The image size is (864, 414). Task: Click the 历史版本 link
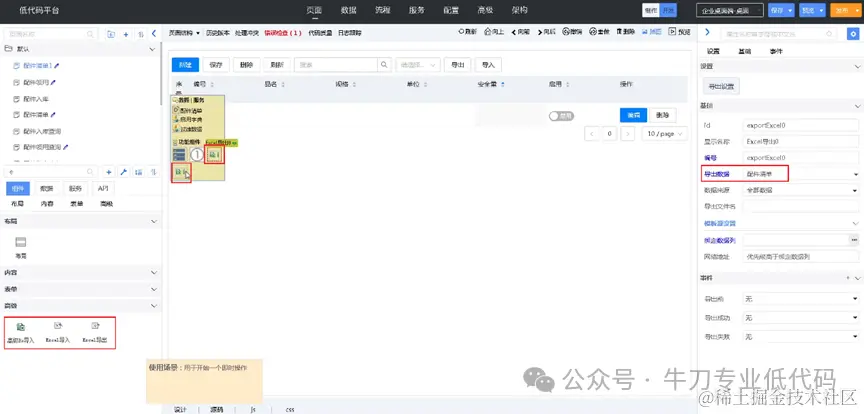(217, 33)
